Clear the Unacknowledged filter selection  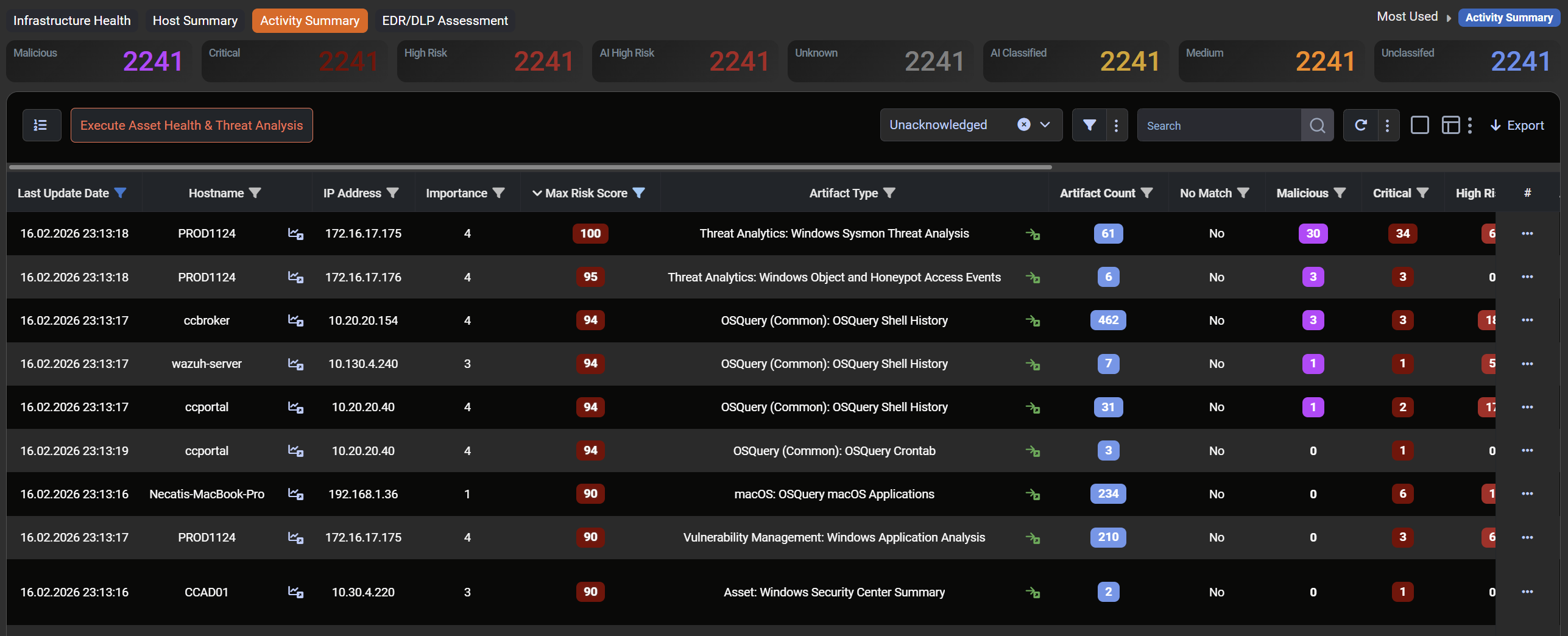tap(1024, 124)
